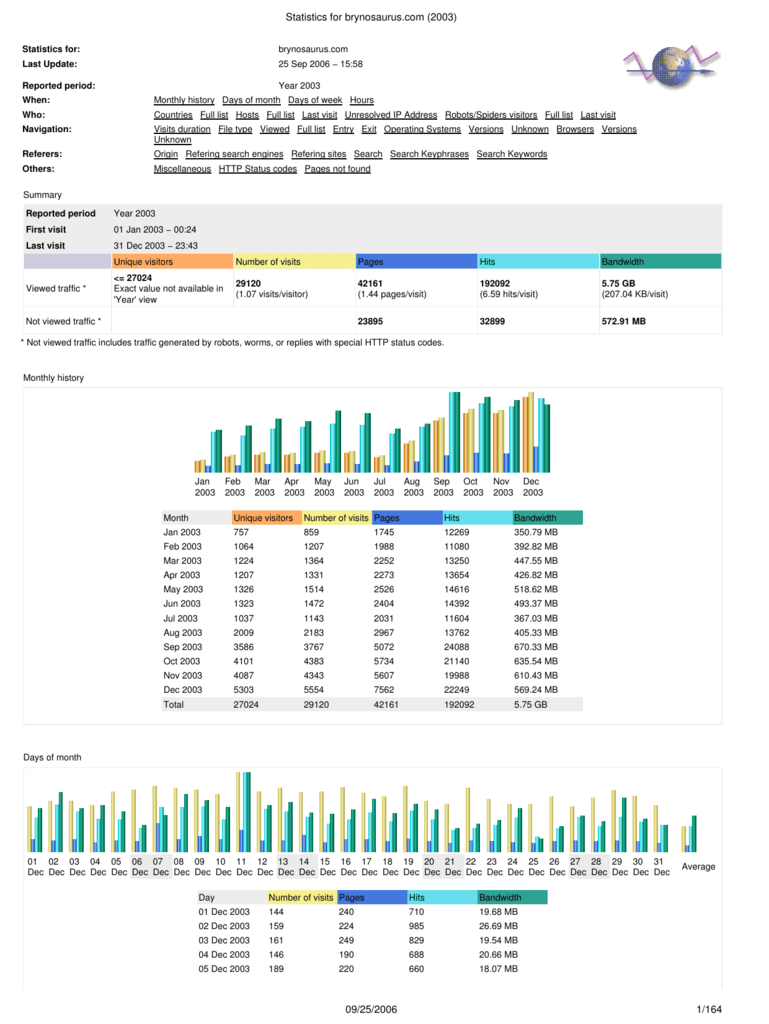The image size is (769, 1024).
Task: Select not viewed pages value '23895'
Action: coord(370,321)
